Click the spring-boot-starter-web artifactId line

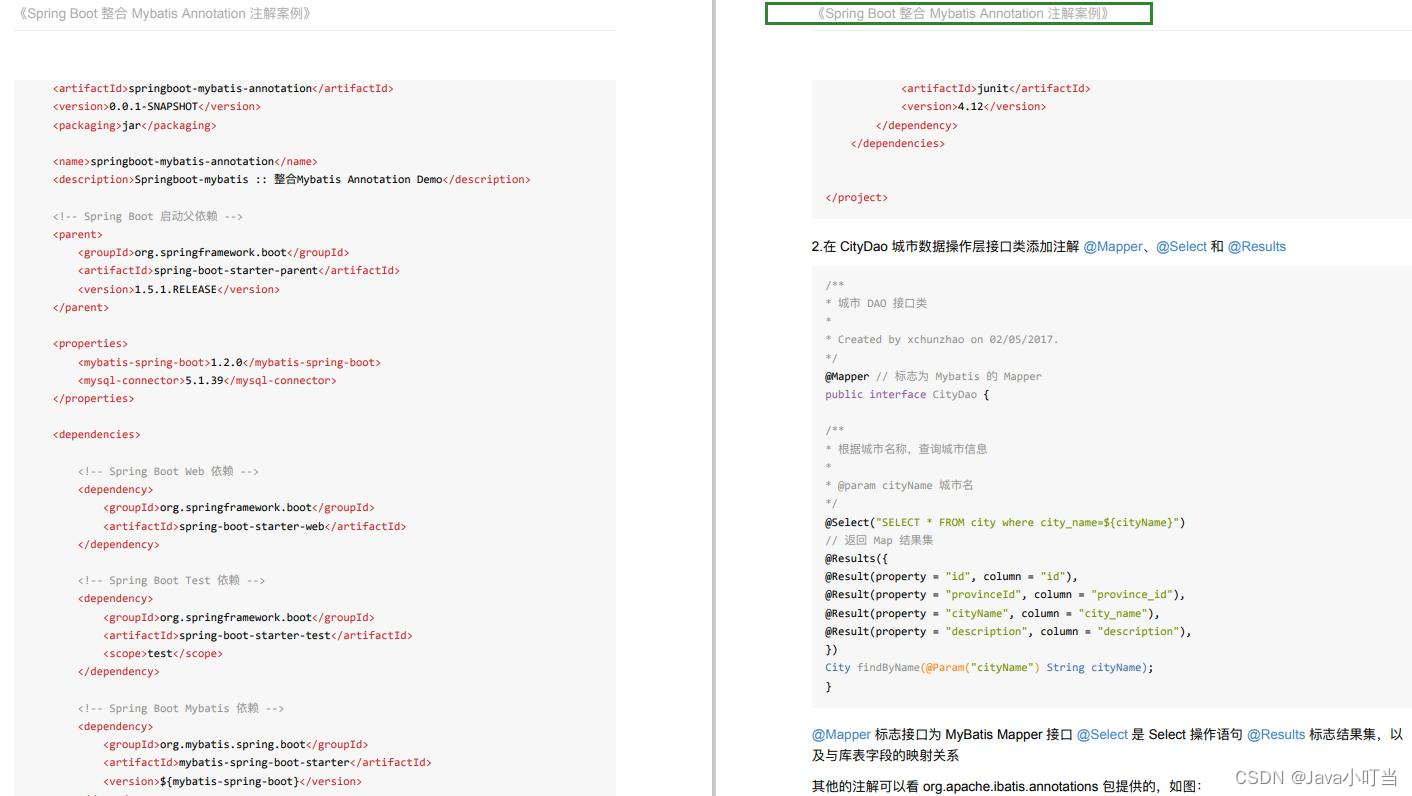click(255, 526)
